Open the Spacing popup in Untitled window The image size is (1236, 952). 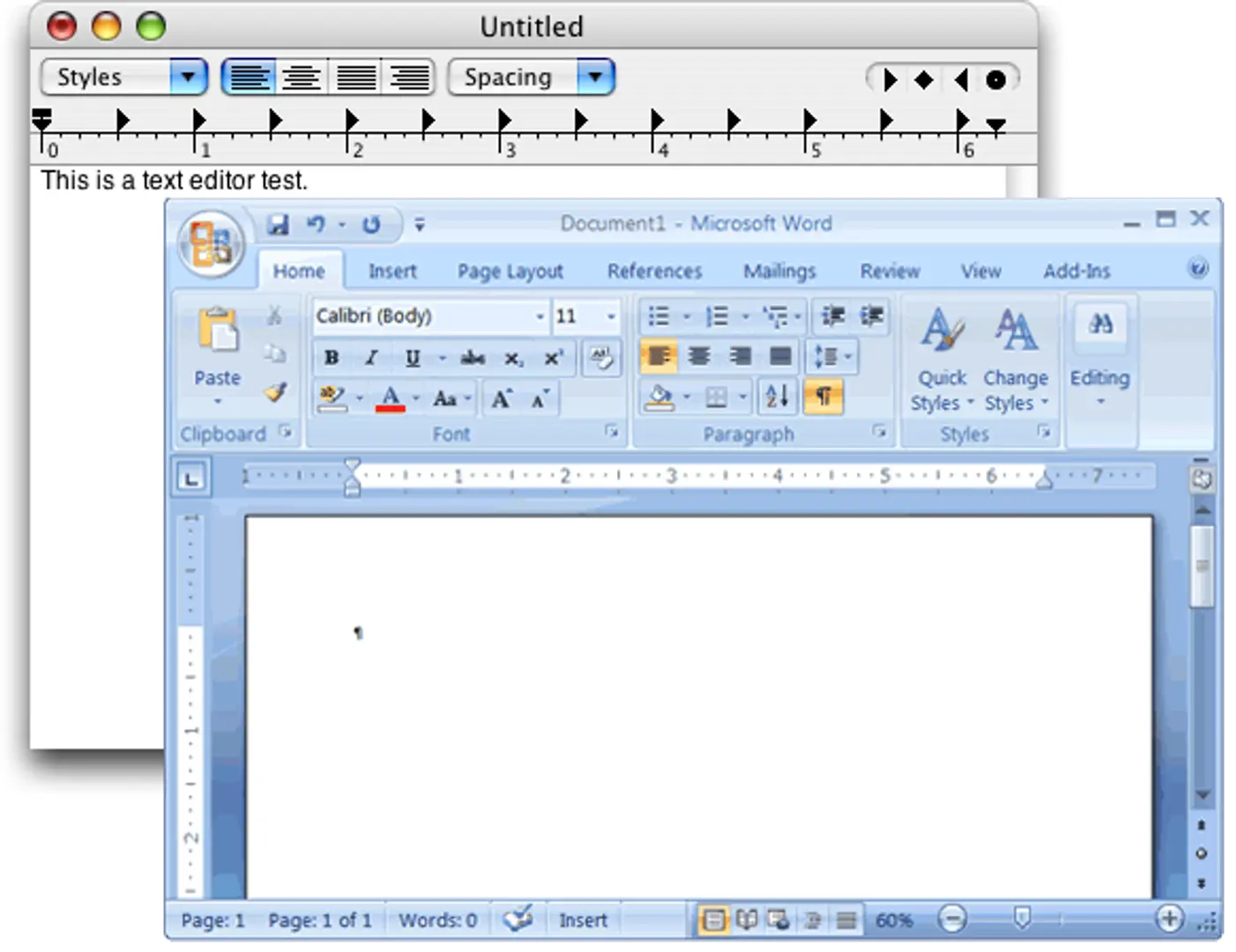coord(532,78)
